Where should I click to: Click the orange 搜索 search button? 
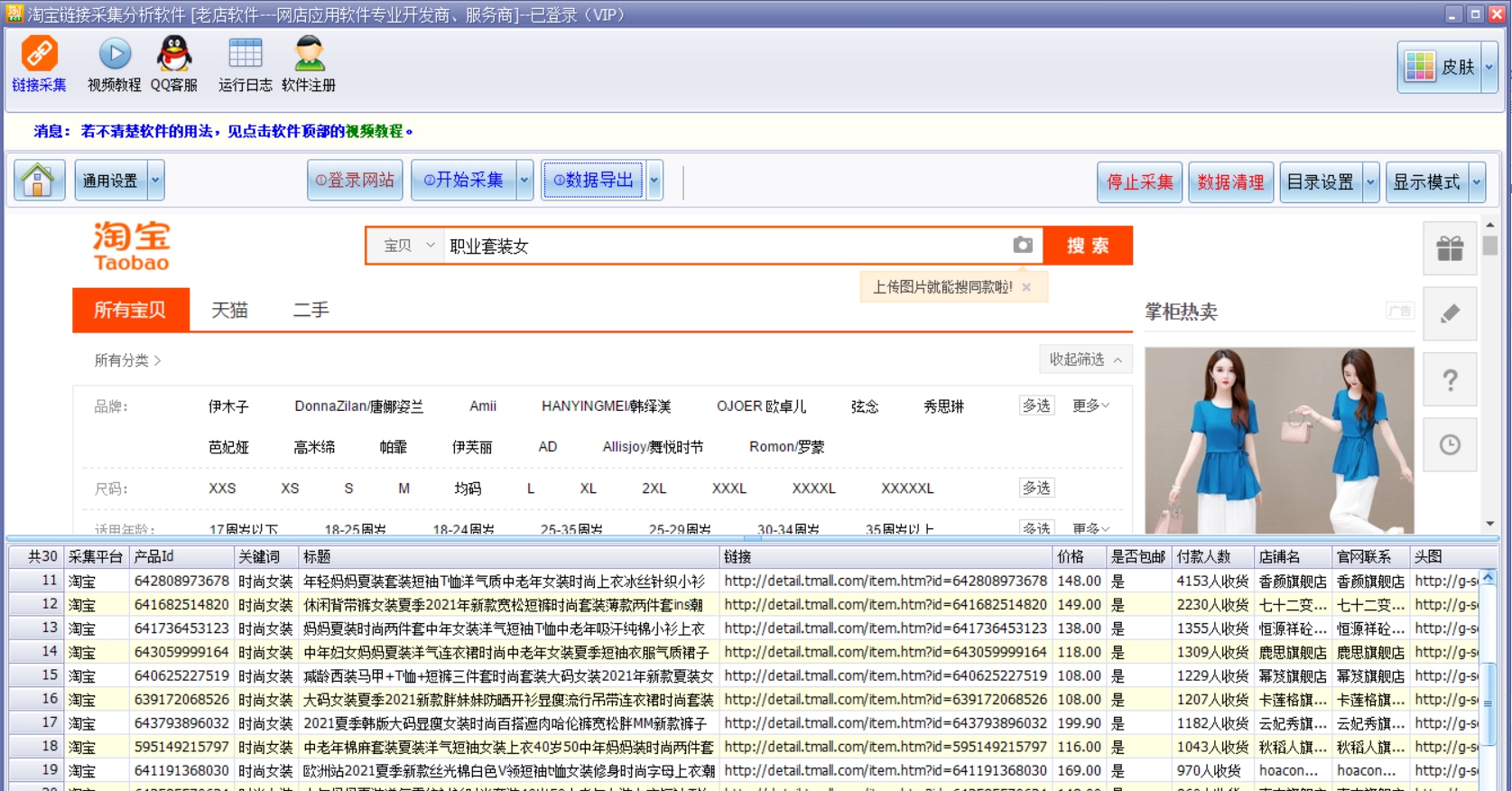1088,246
